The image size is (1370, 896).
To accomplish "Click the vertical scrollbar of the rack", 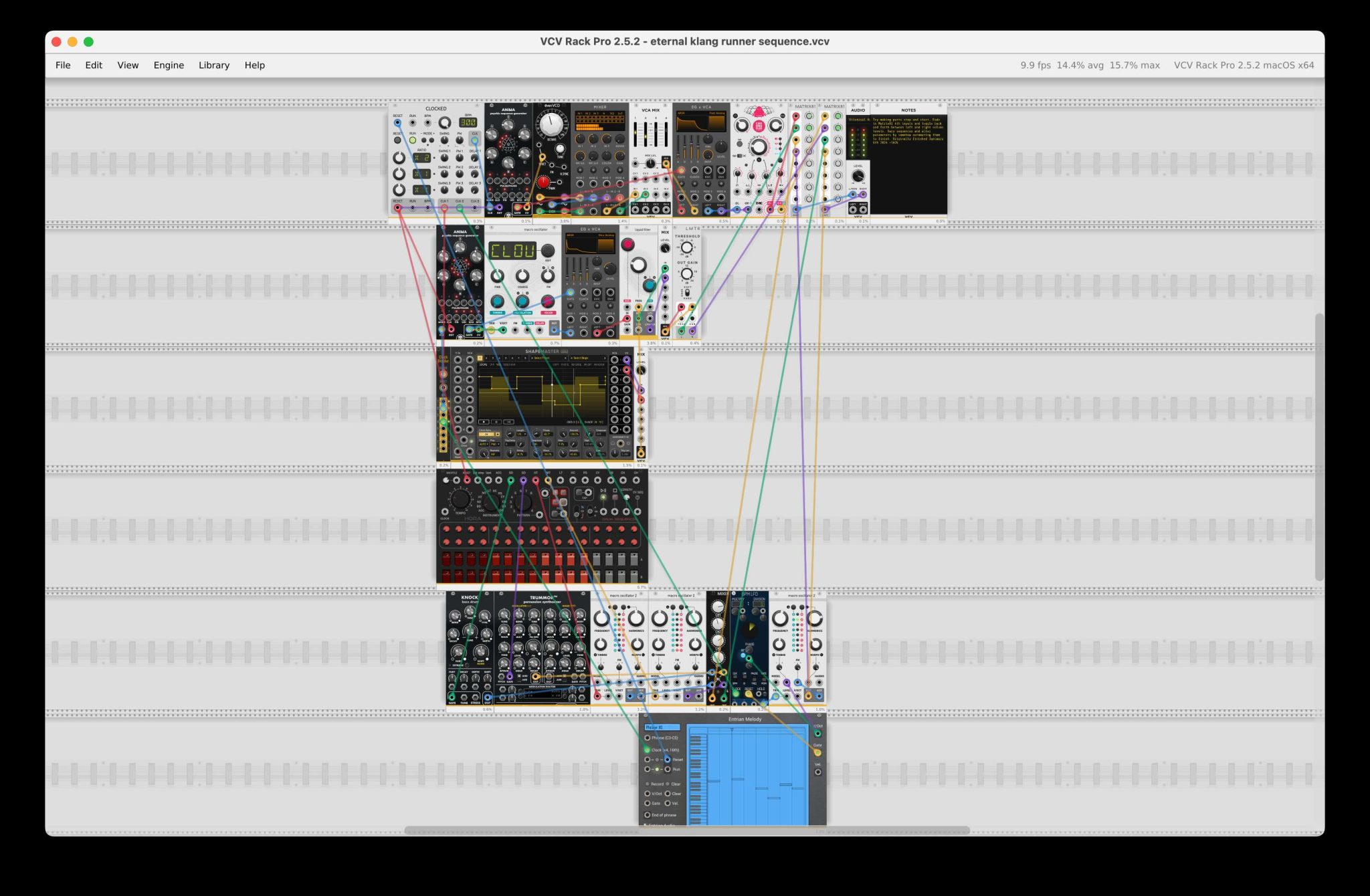I will coord(1319,447).
